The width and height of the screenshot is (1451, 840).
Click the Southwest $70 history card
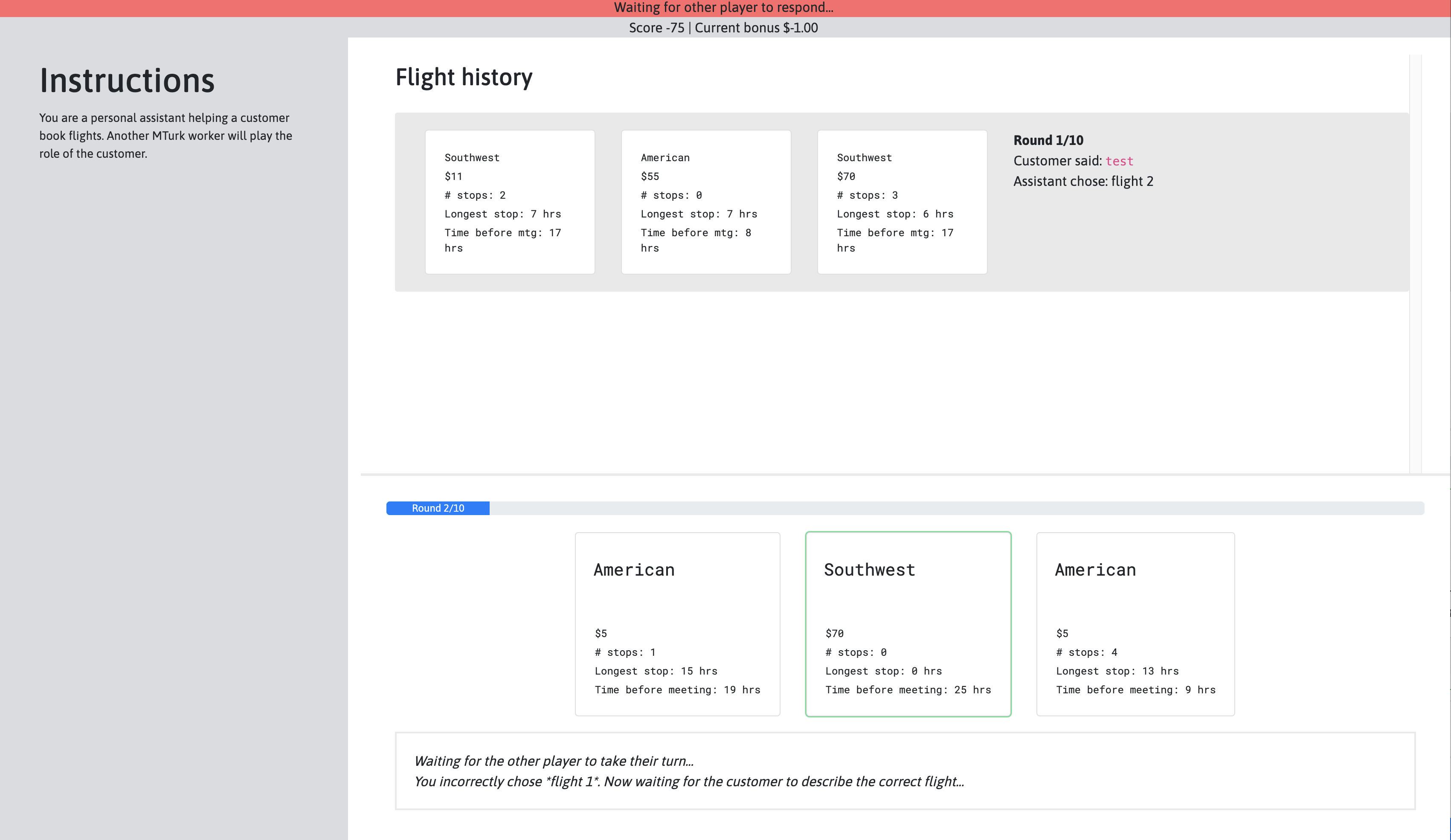[x=902, y=202]
